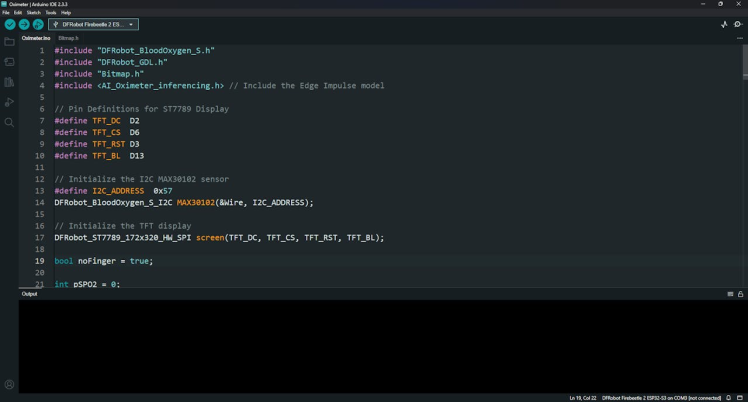Open the Sketch menu
Viewport: 748px width, 402px height.
coord(34,12)
